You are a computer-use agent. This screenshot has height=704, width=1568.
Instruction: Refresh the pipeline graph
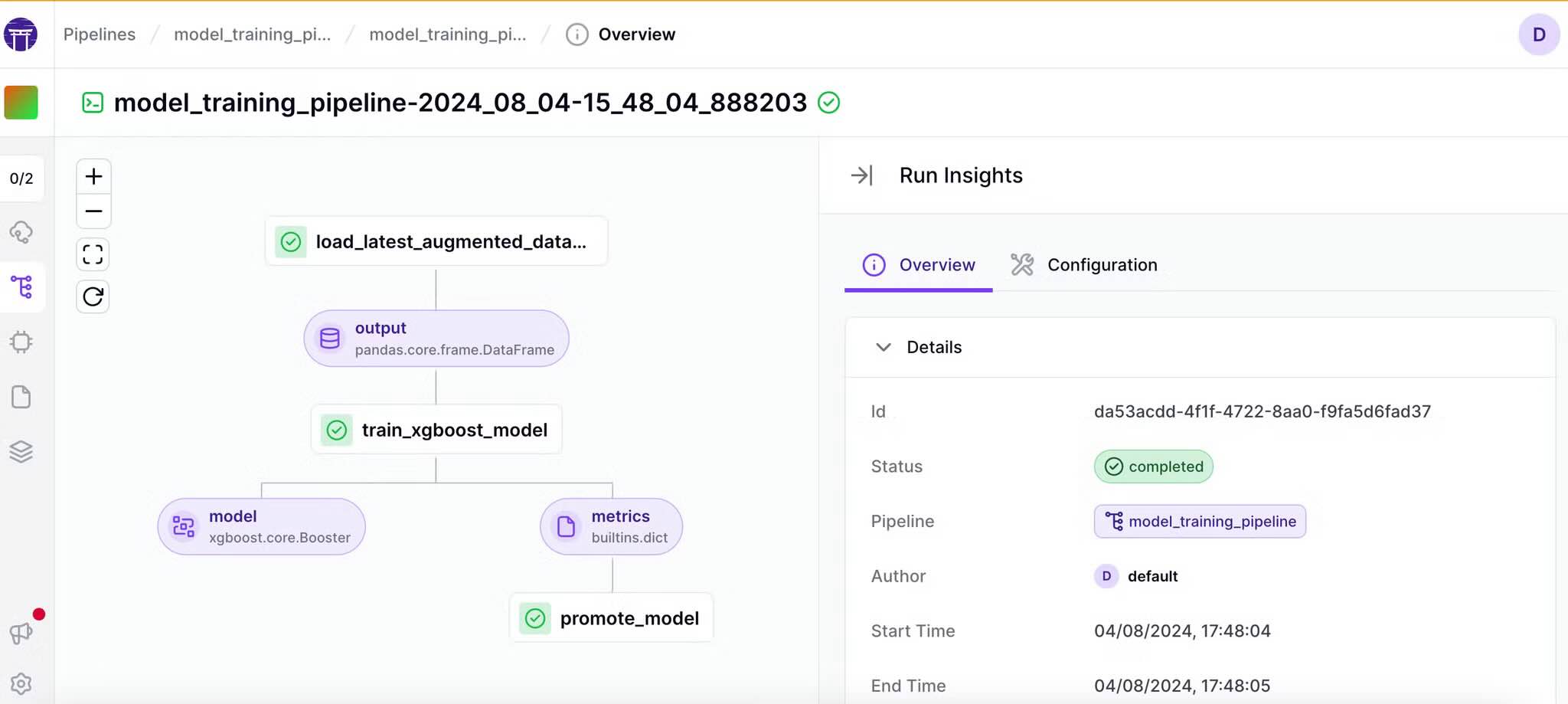click(x=93, y=296)
